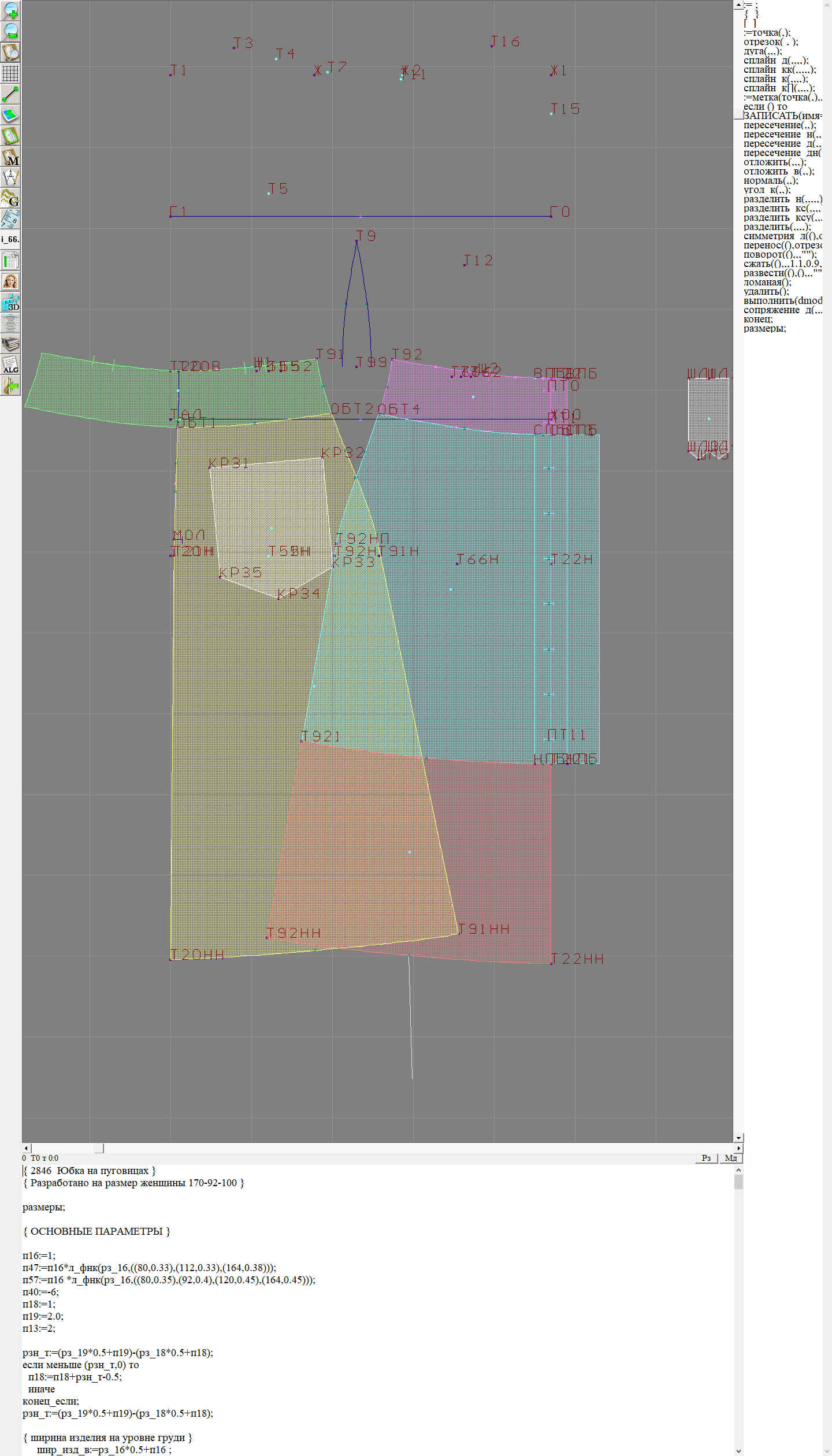This screenshot has height=1456, width=832.
Task: Click the zoom in magnifier icon
Action: [x=10, y=10]
